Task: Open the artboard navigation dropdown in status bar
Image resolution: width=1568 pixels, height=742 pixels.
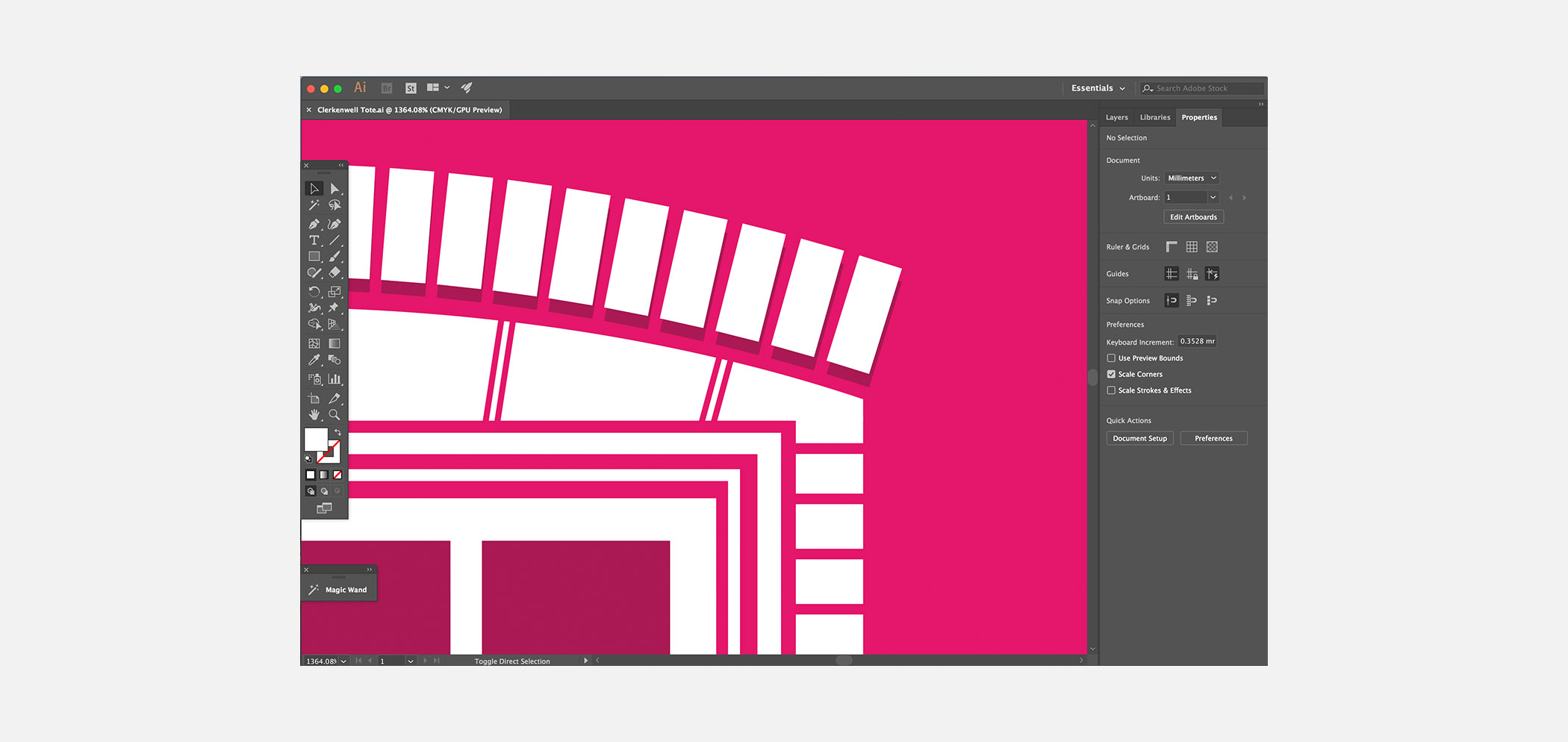Action: [411, 661]
